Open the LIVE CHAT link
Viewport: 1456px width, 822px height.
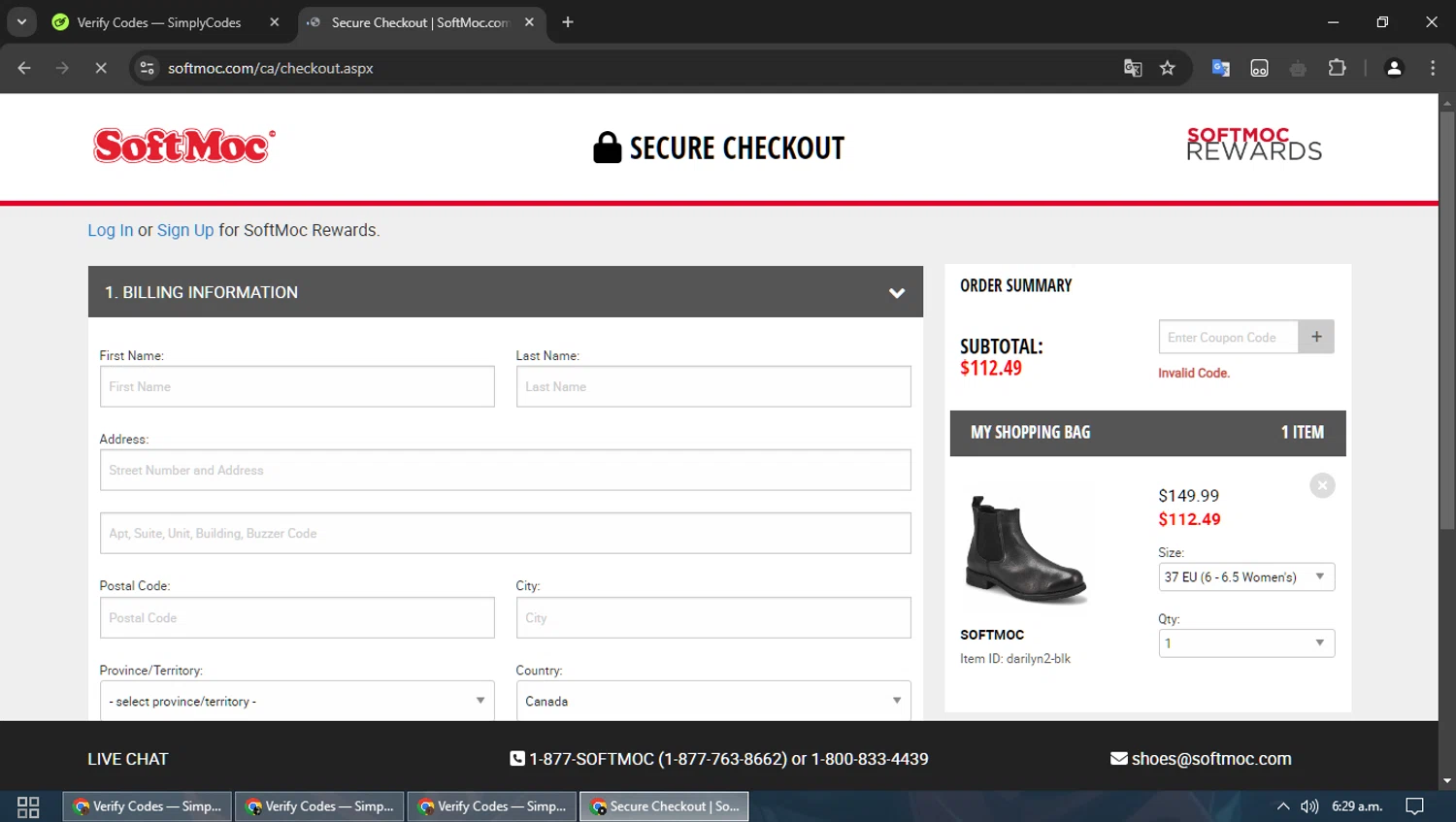tap(128, 759)
